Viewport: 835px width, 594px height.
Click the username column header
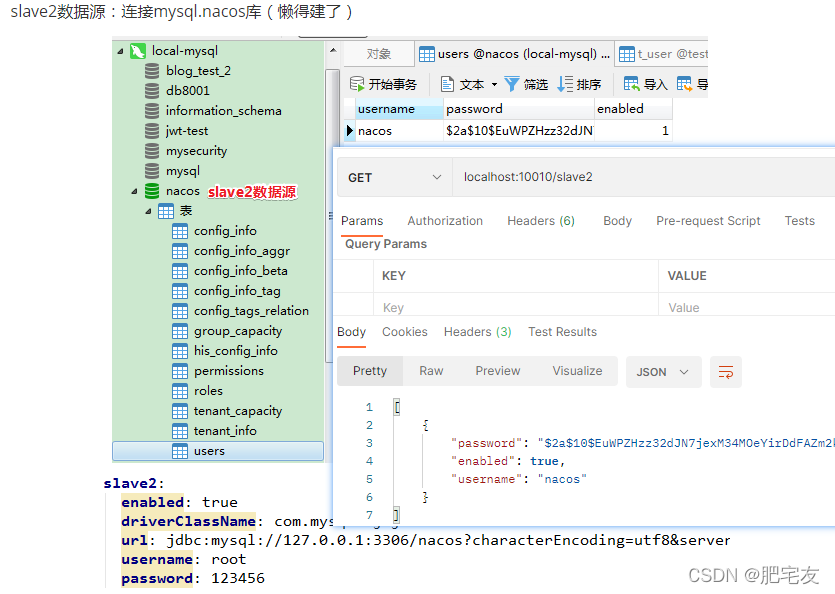399,109
